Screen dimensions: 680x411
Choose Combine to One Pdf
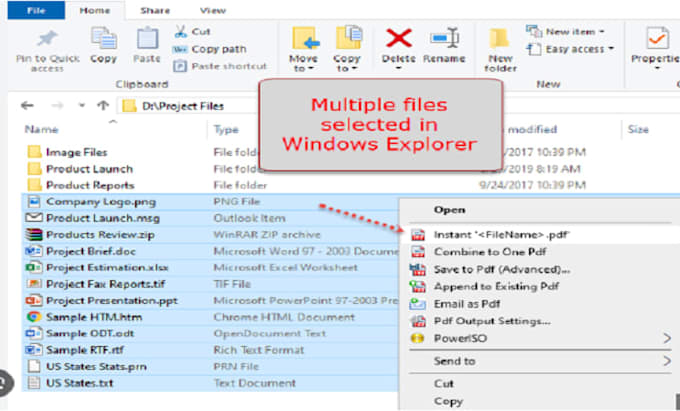[x=490, y=252]
